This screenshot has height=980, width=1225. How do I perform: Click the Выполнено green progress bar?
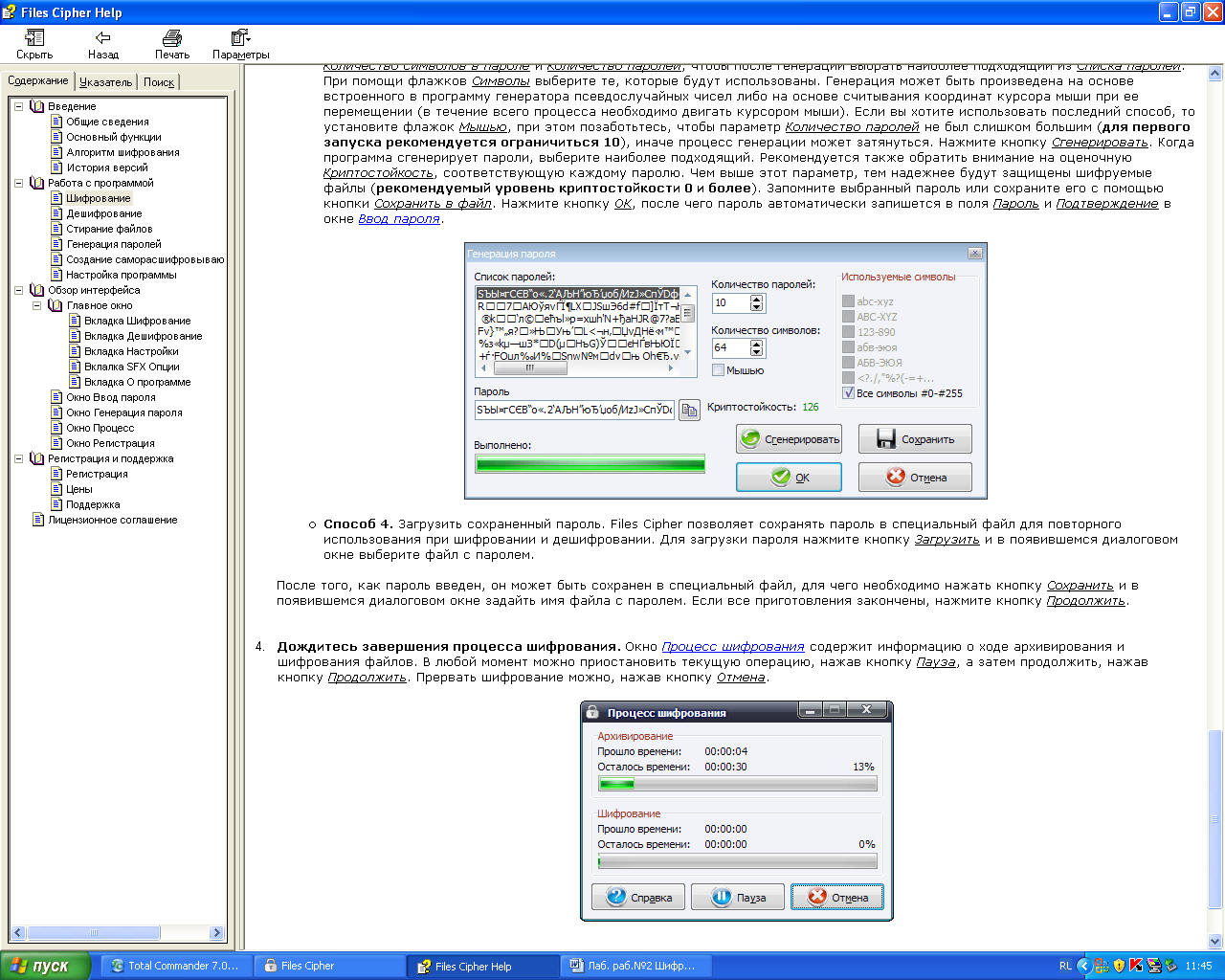tap(590, 464)
